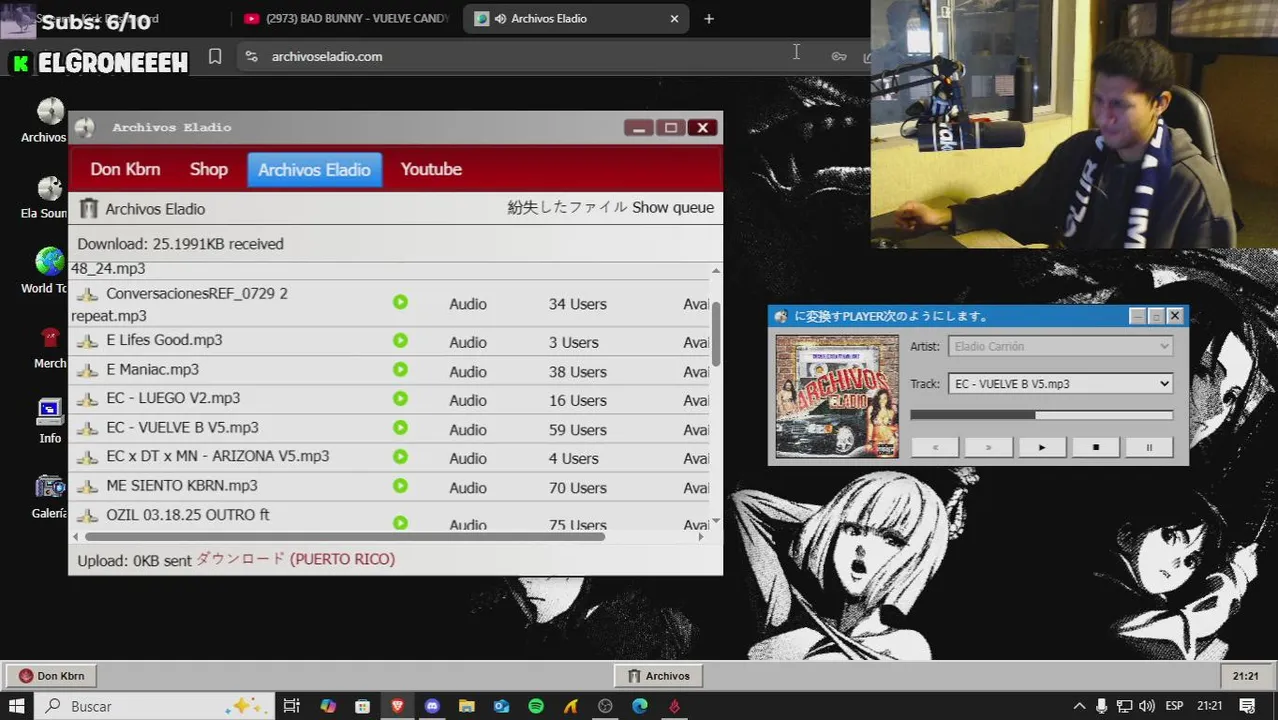Image resolution: width=1278 pixels, height=720 pixels.
Task: Click the Archivos bottom bar button
Action: (658, 676)
